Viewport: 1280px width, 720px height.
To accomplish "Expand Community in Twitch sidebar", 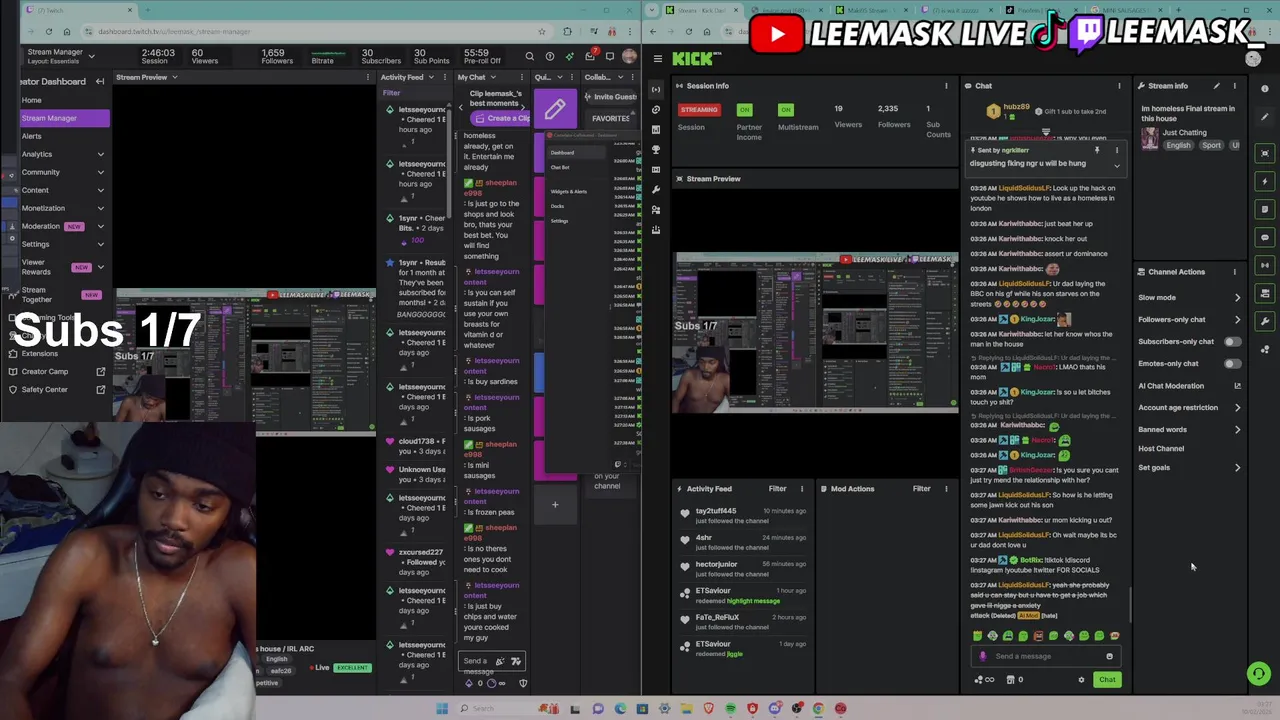I will coord(100,172).
